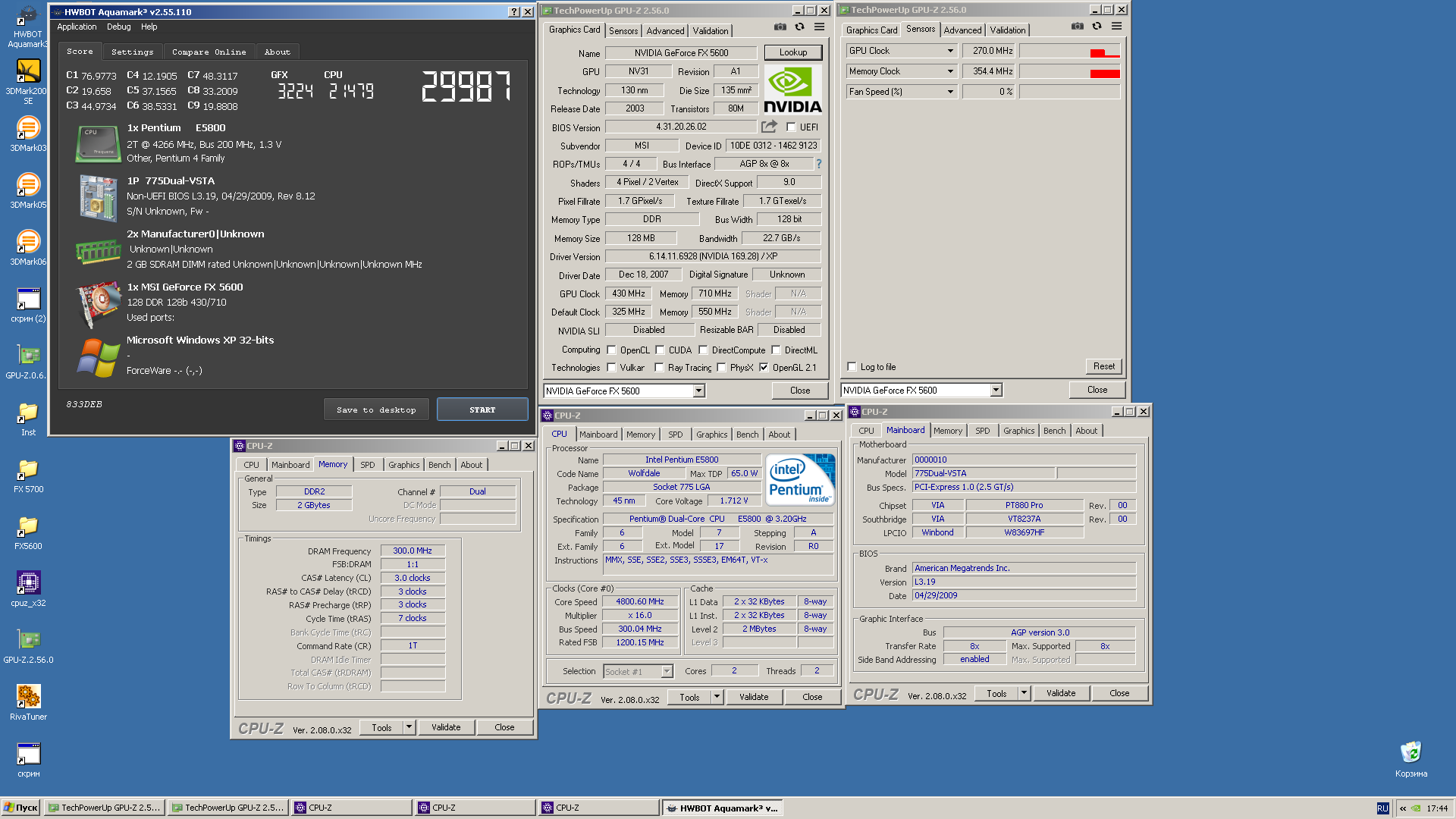Open the Recycle Bin (Корзина) icon
This screenshot has width=1456, height=819.
point(1410,759)
